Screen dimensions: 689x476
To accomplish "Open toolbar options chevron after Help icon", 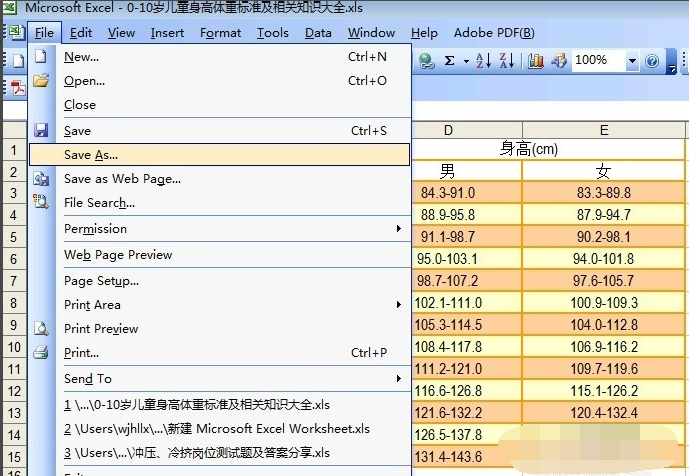I will pos(671,62).
